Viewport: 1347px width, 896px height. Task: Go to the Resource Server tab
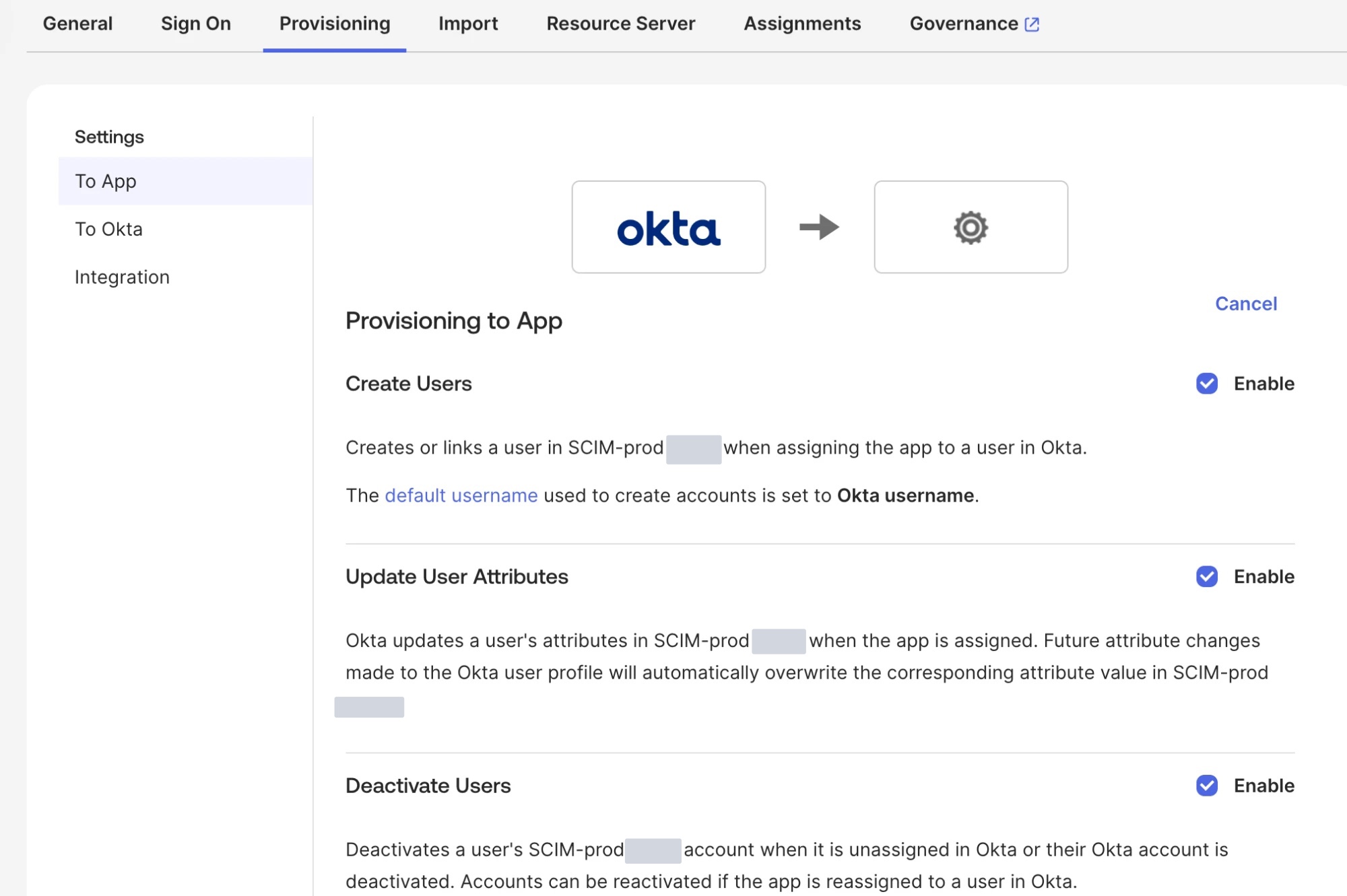pos(620,24)
